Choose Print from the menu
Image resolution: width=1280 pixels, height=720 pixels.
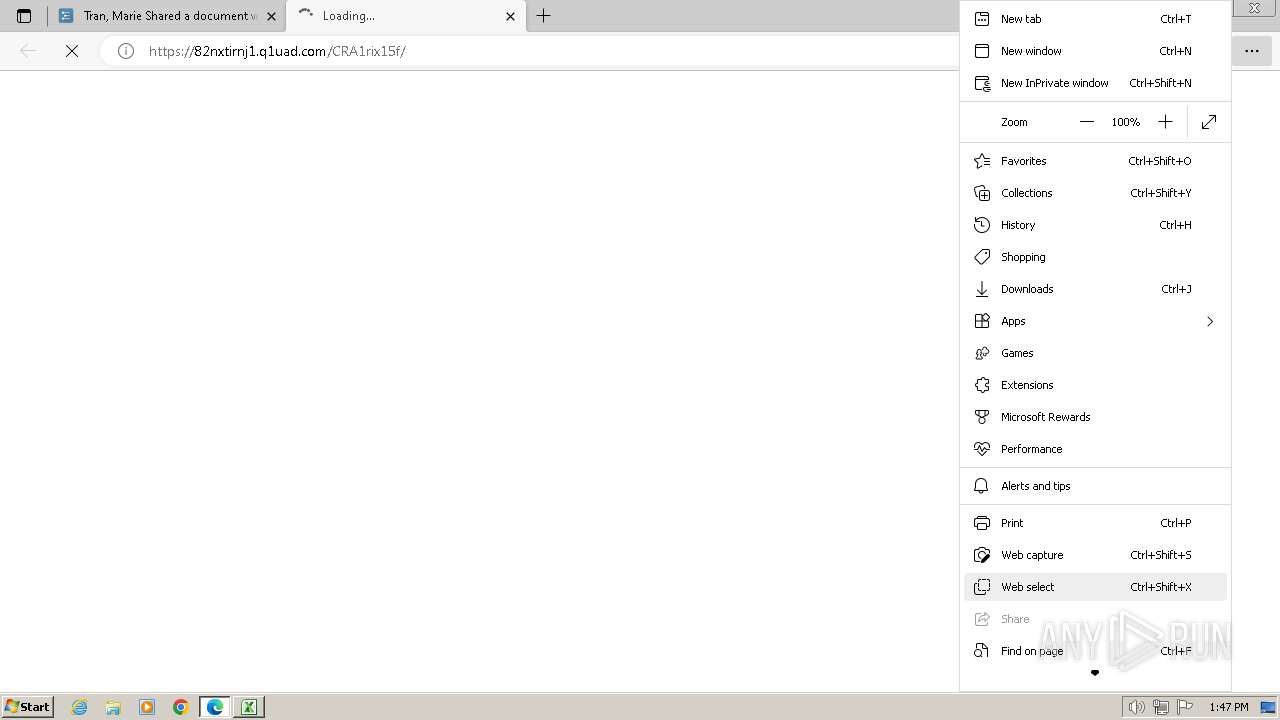pyautogui.click(x=1095, y=523)
